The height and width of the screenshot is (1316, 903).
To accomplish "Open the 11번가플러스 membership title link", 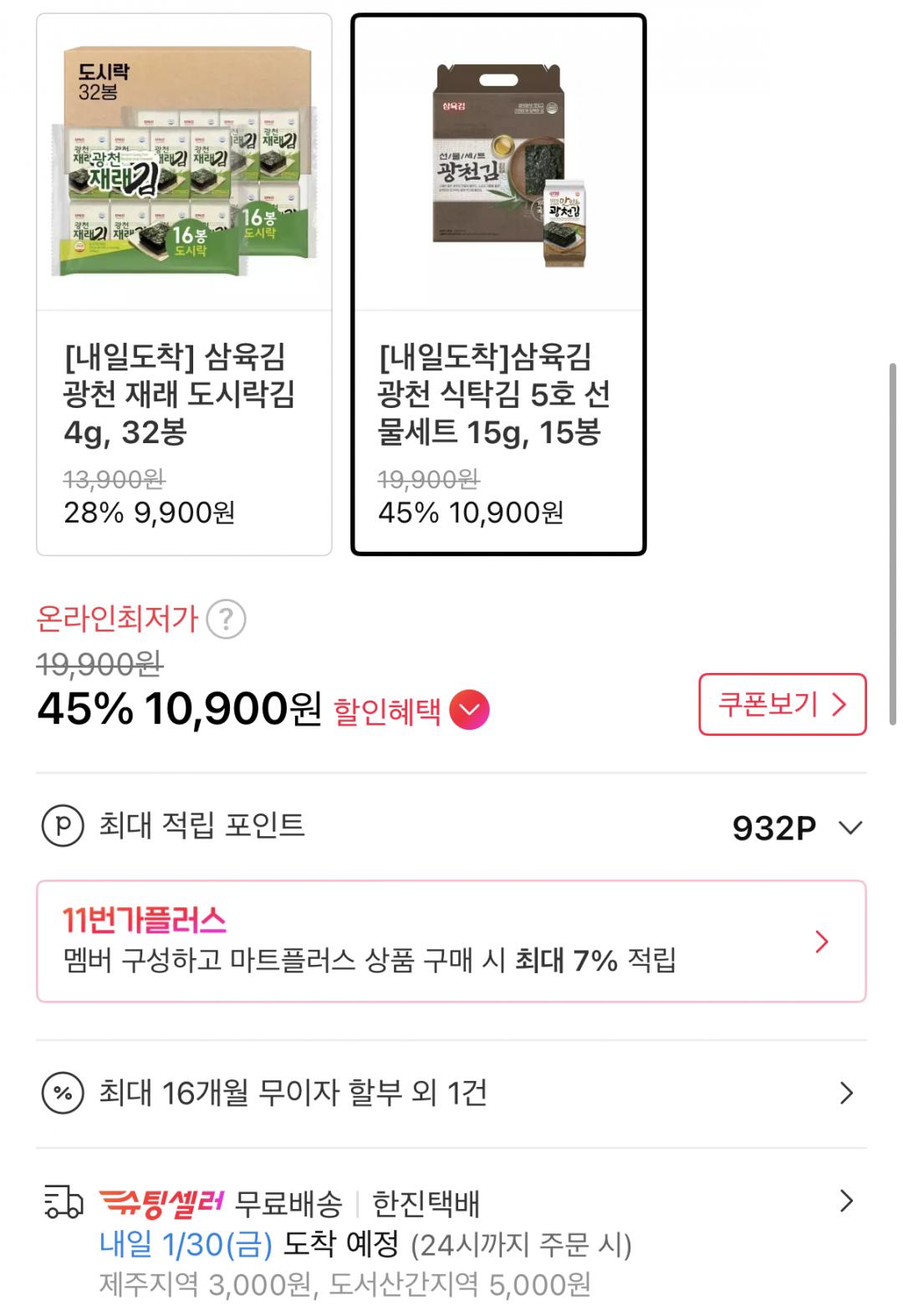I will [x=145, y=921].
